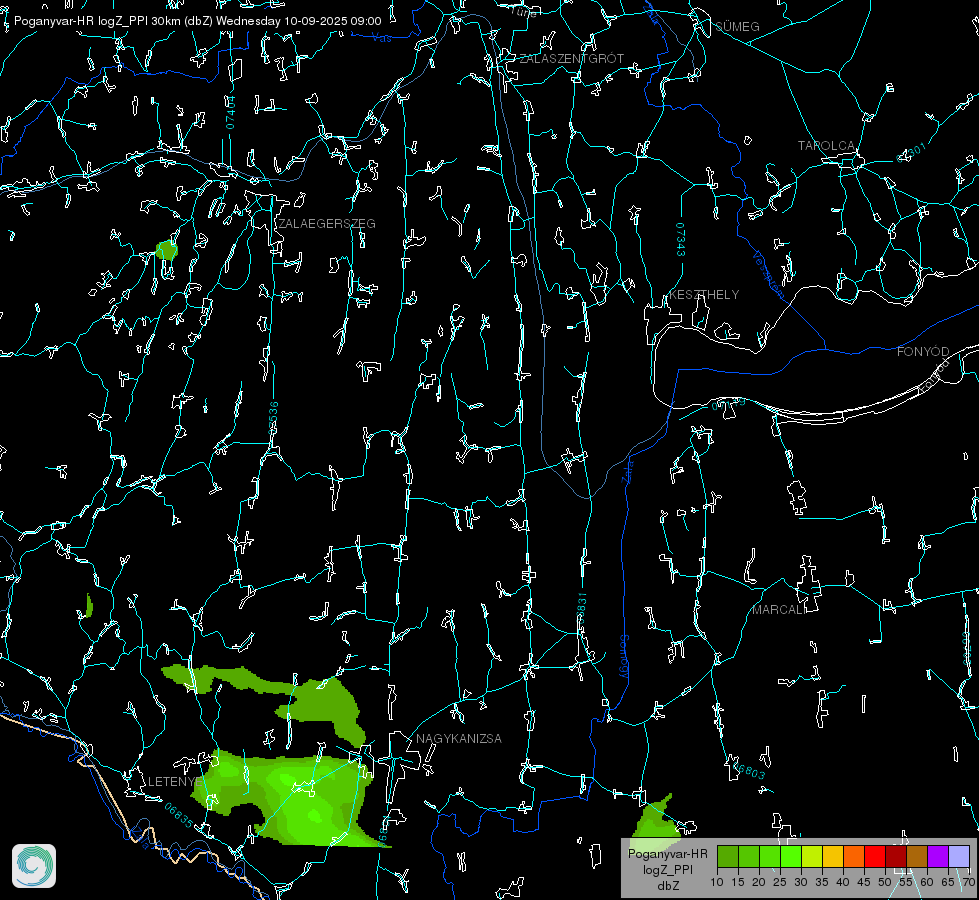Click the KESZTHELY town label

pos(704,294)
